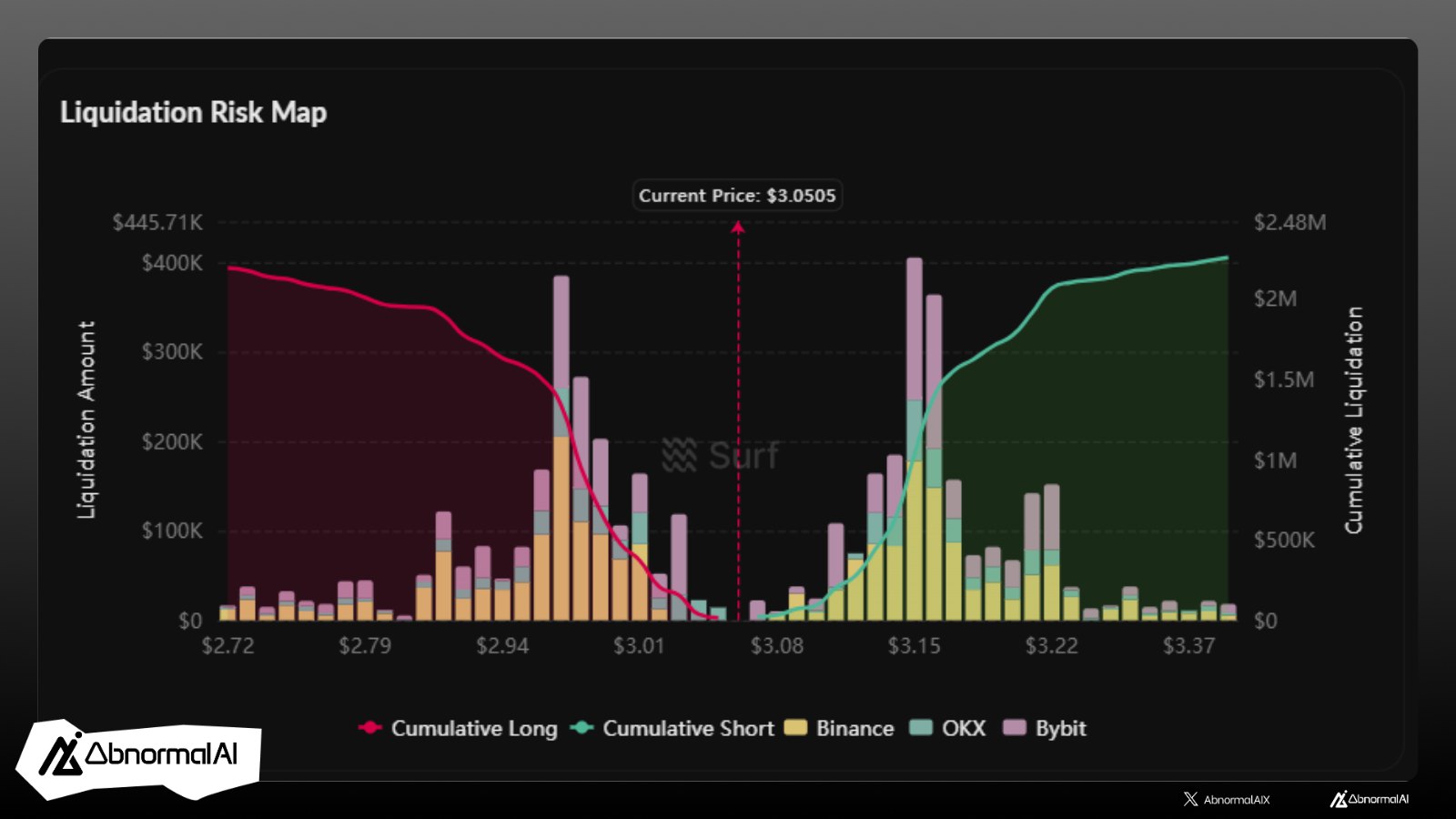Toggle the Binance series in legend
This screenshot has width=1456, height=819.
854,728
